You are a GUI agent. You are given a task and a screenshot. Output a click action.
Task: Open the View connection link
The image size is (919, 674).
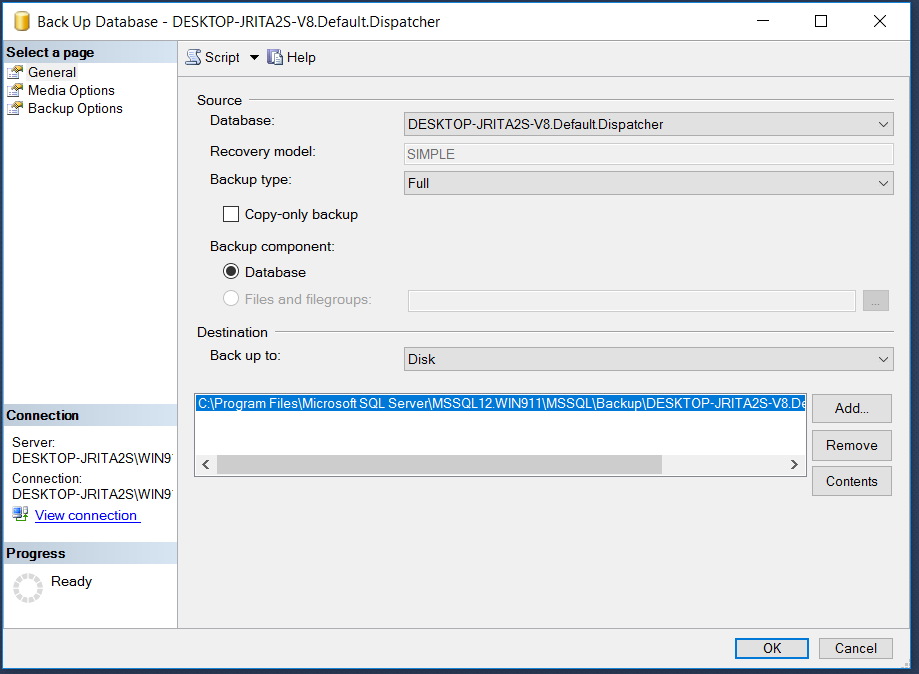pyautogui.click(x=86, y=515)
